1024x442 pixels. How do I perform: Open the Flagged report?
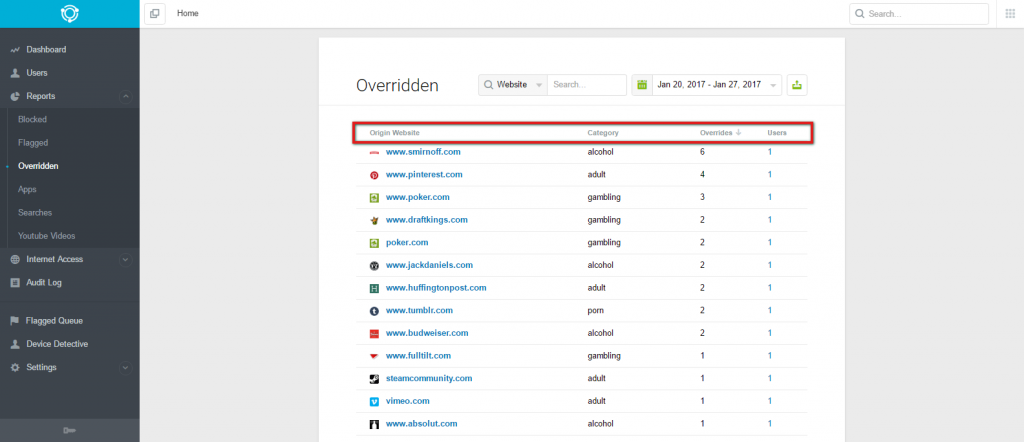point(33,143)
